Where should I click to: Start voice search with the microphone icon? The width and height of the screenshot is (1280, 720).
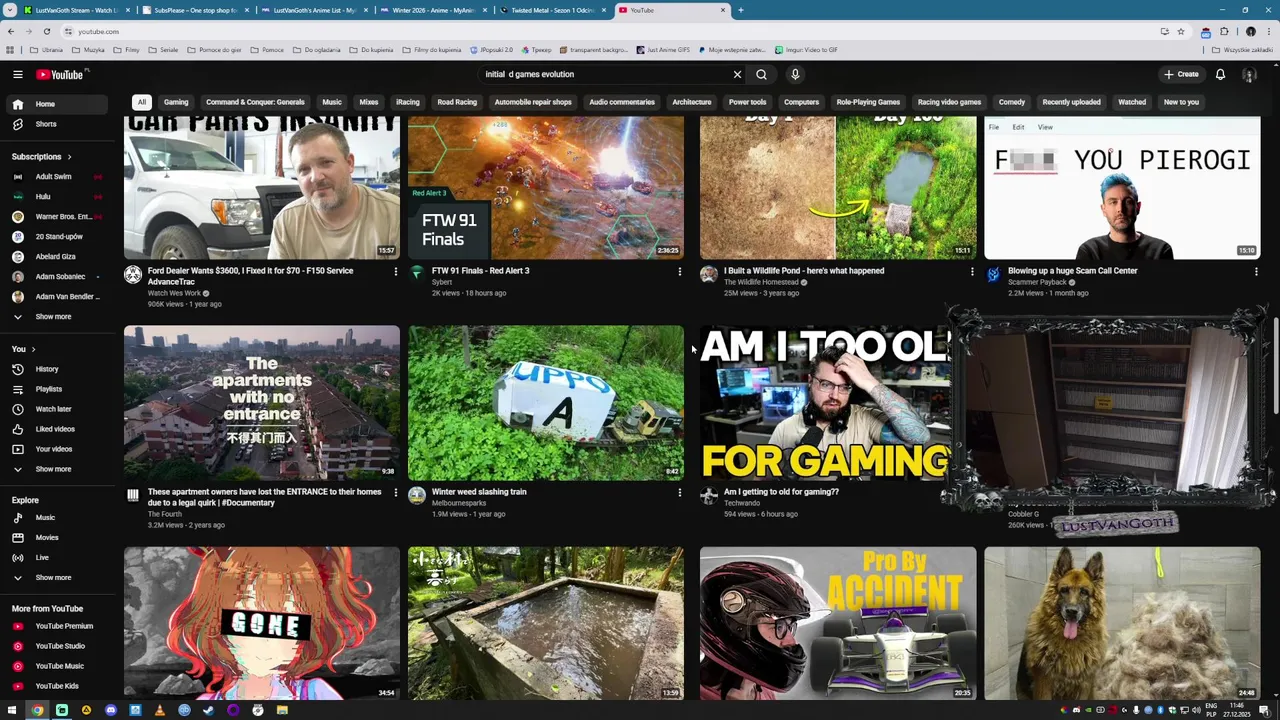(x=795, y=74)
